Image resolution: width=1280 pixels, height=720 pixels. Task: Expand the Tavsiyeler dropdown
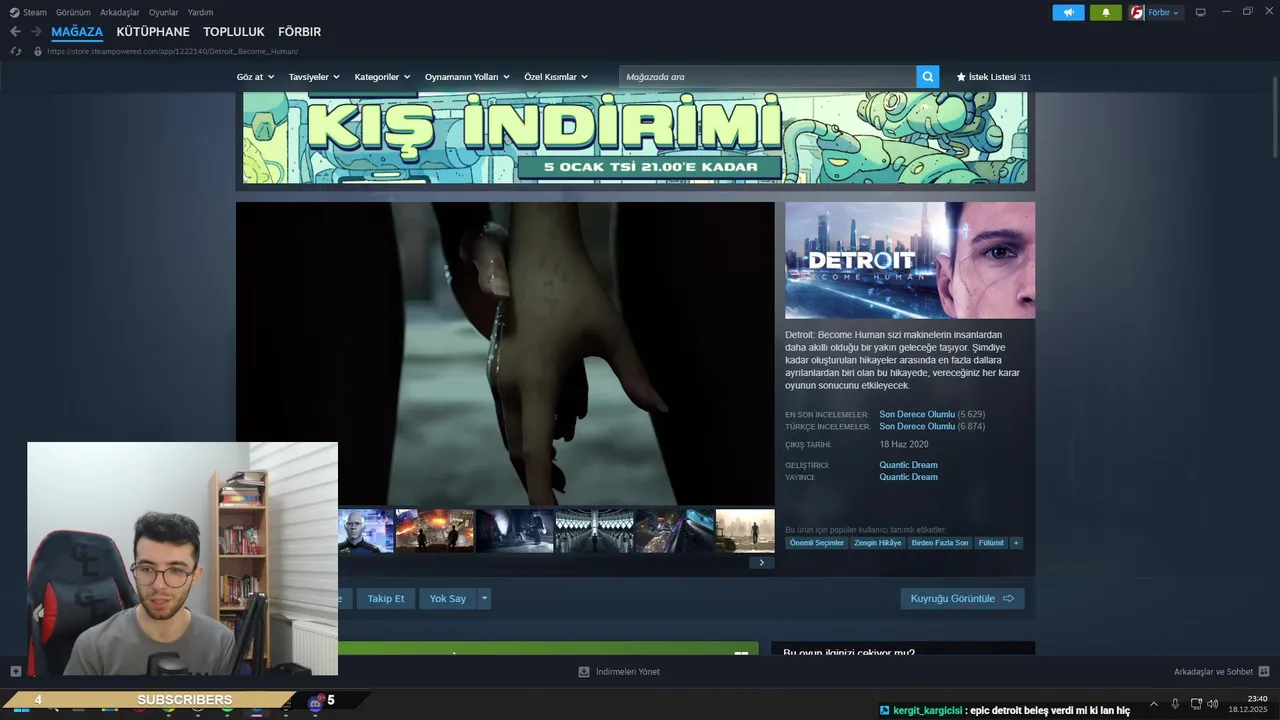314,77
